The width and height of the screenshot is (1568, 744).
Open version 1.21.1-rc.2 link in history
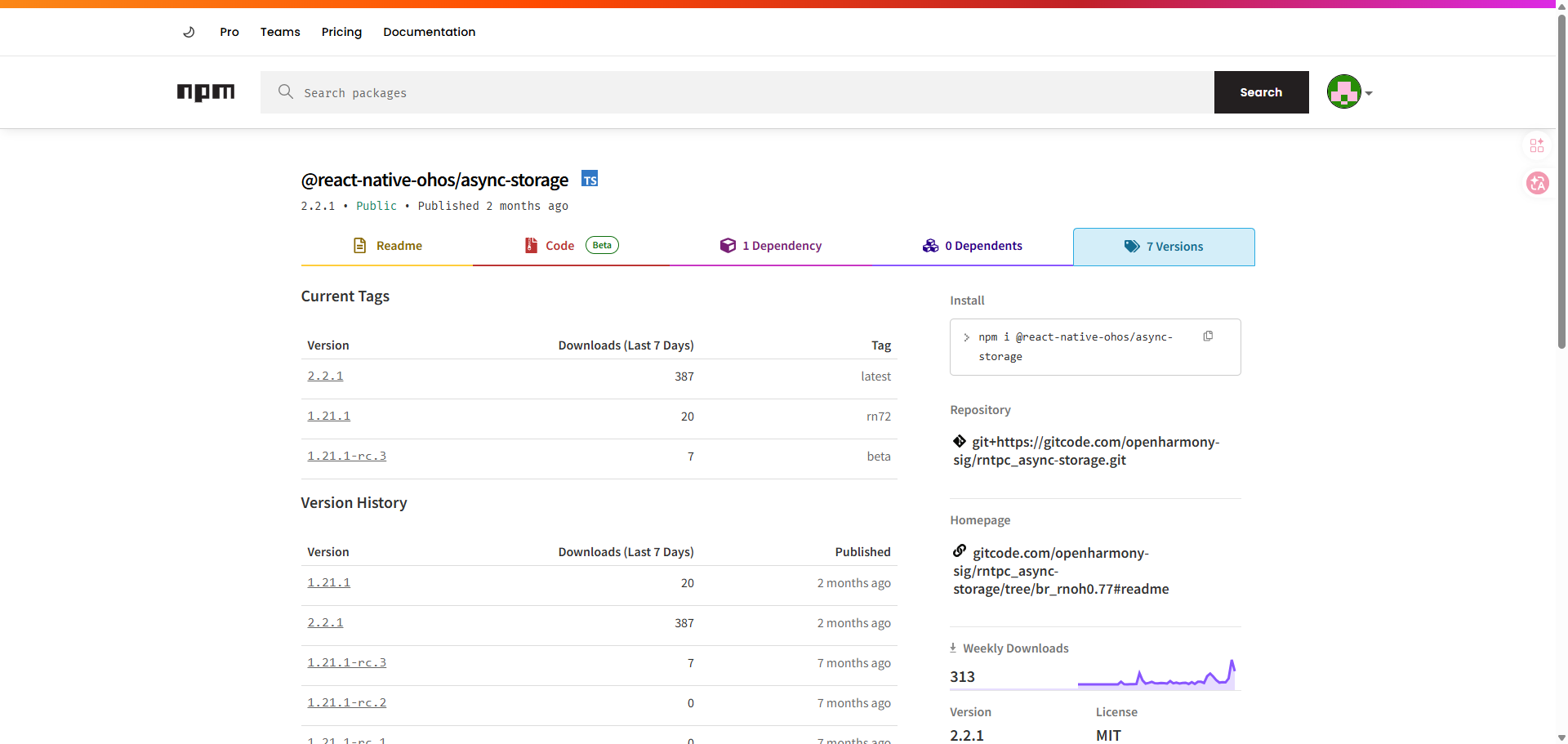click(x=346, y=702)
